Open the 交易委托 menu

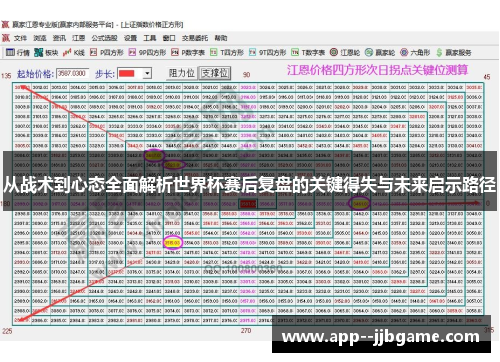195,38
